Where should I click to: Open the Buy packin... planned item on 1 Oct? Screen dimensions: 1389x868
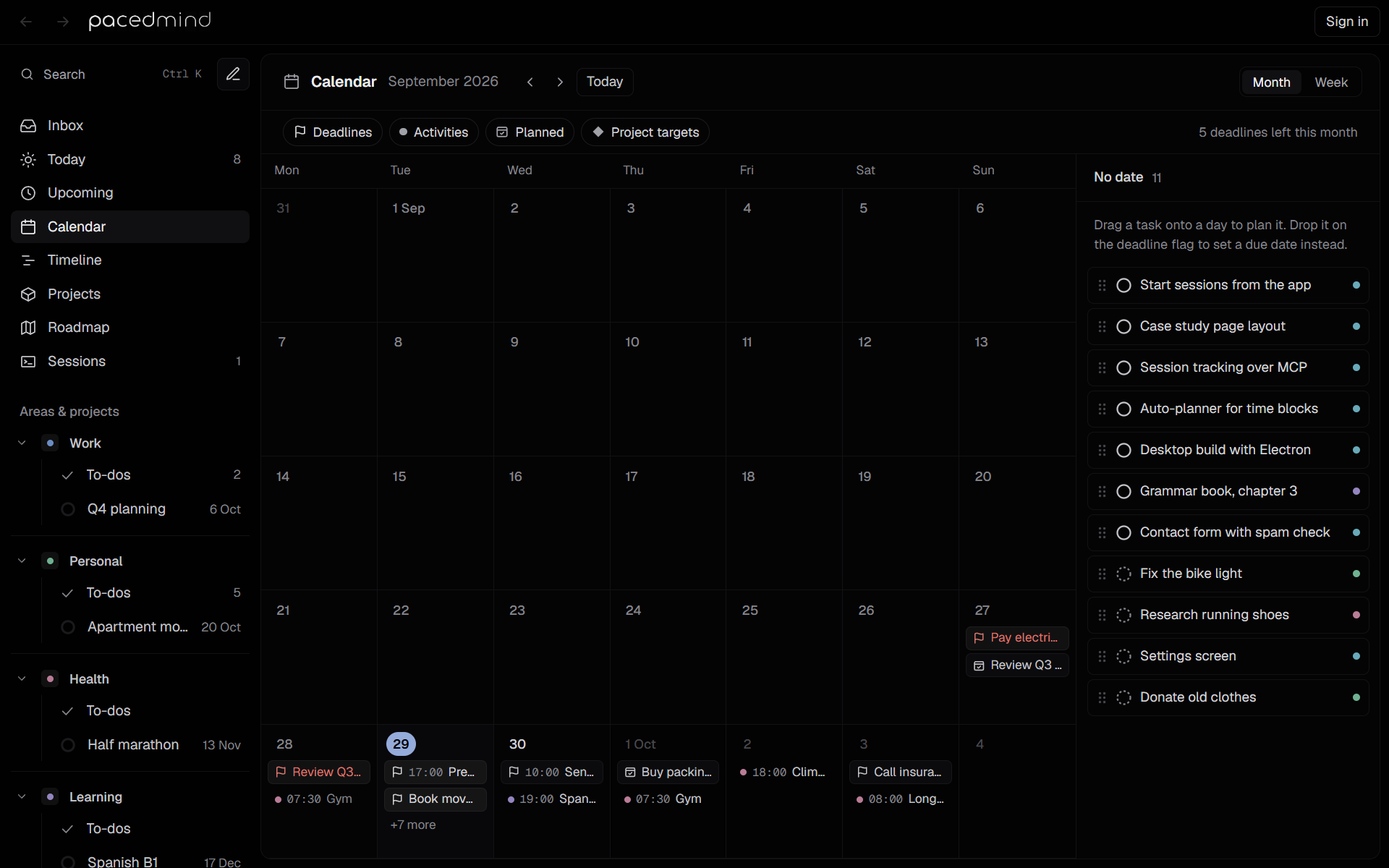(668, 772)
